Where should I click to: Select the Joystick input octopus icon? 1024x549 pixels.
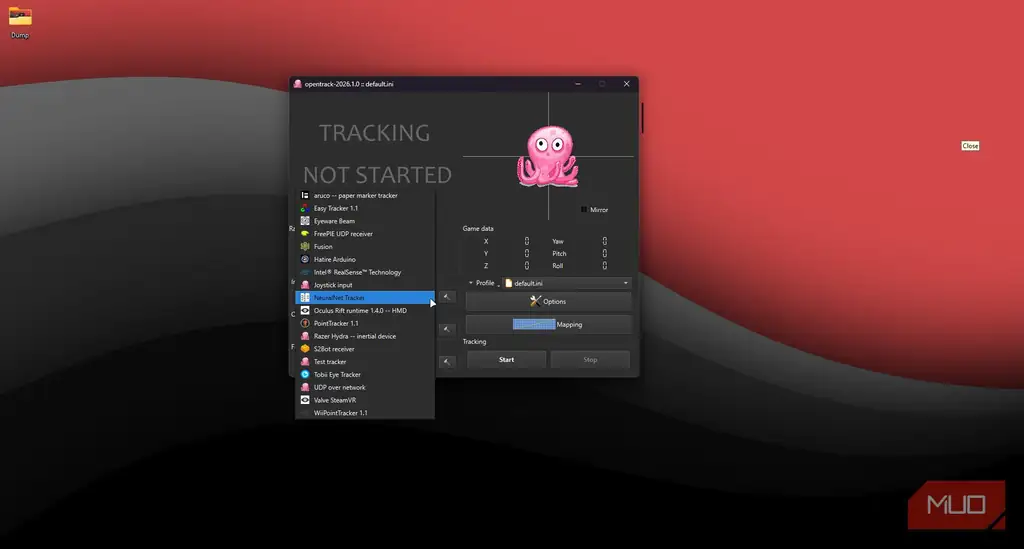tap(305, 285)
